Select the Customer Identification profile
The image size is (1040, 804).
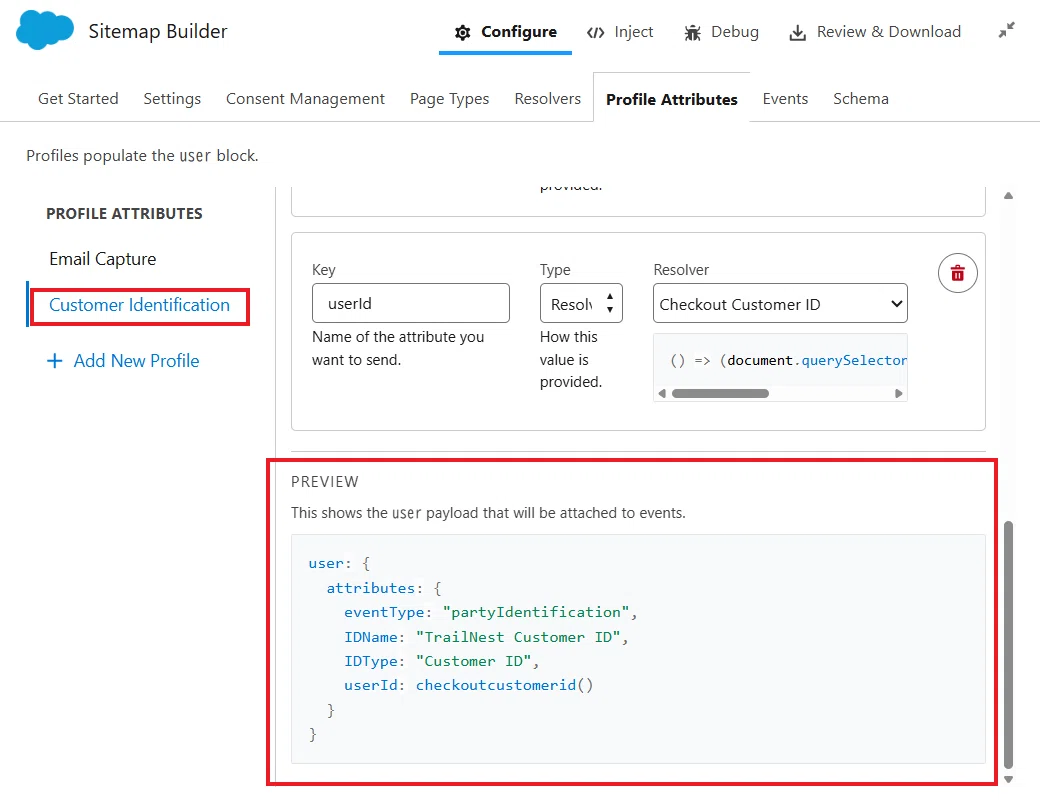(139, 305)
